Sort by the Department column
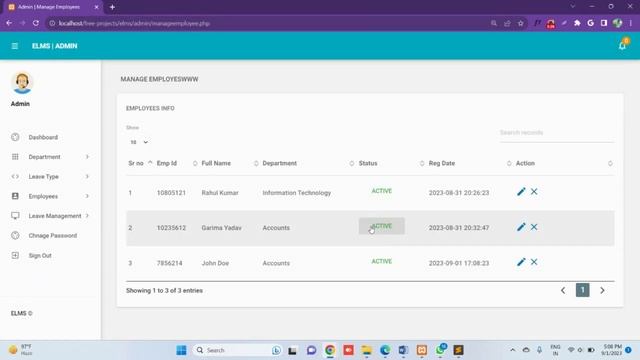This screenshot has height=360, width=640. click(308, 163)
